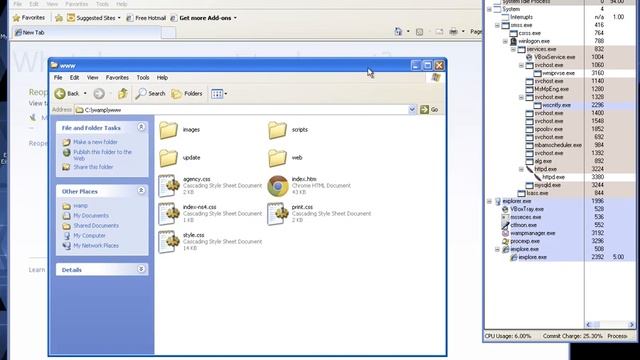The image size is (640, 360).
Task: Collapse the winlogon.exe tree node
Action: [x=505, y=41]
